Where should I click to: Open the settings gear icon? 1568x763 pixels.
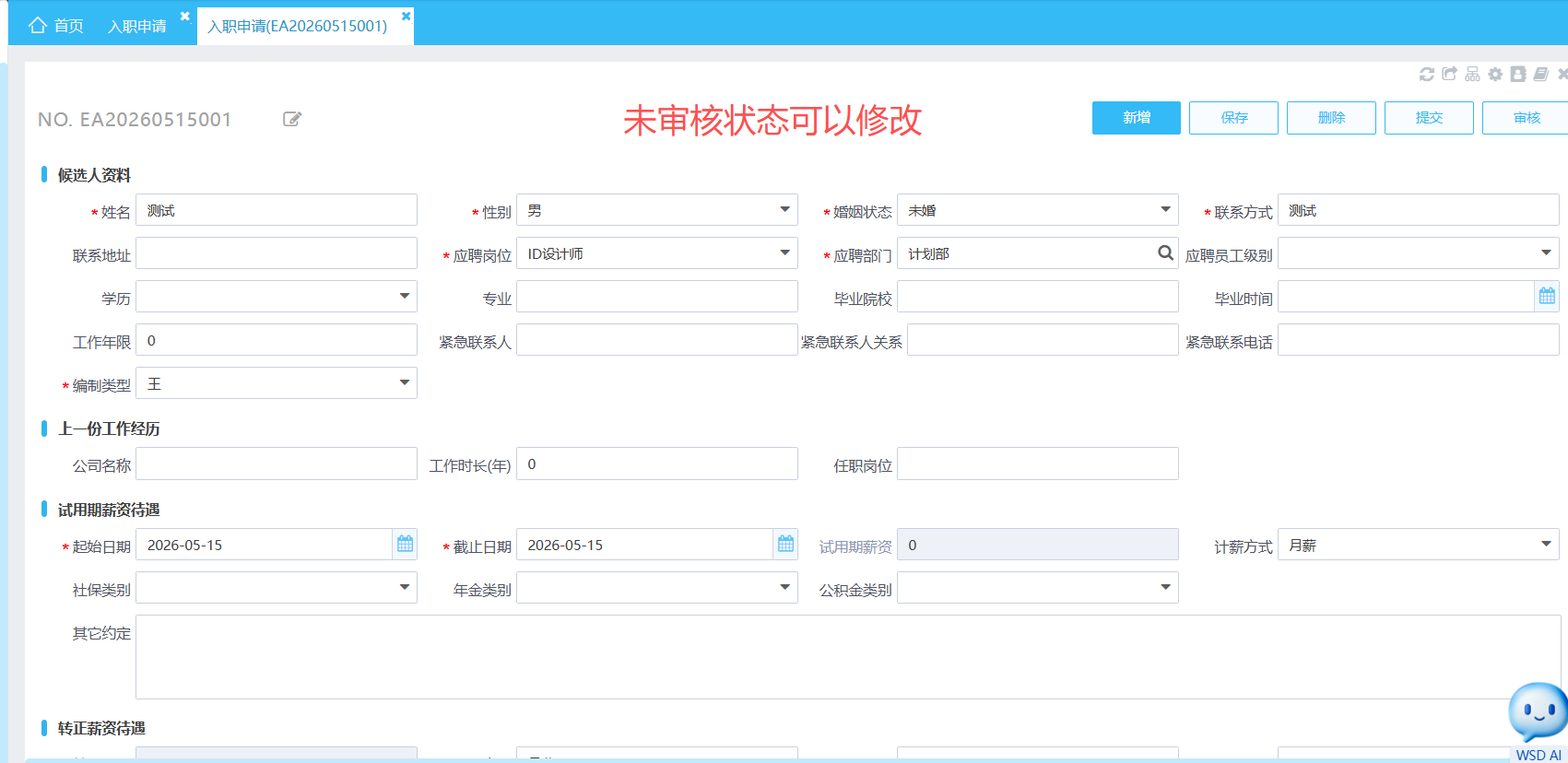point(1495,74)
